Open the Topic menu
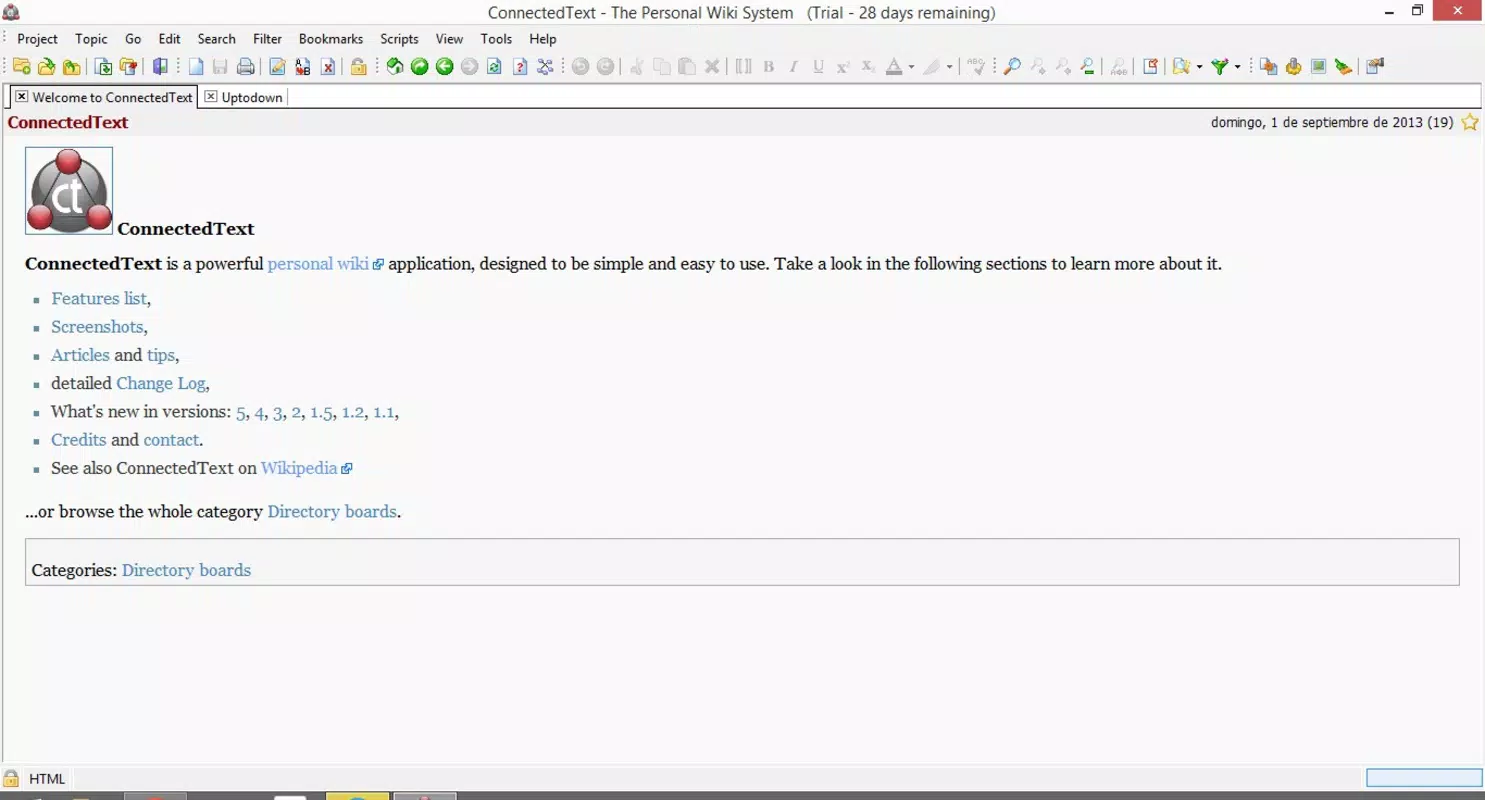 pyautogui.click(x=91, y=39)
